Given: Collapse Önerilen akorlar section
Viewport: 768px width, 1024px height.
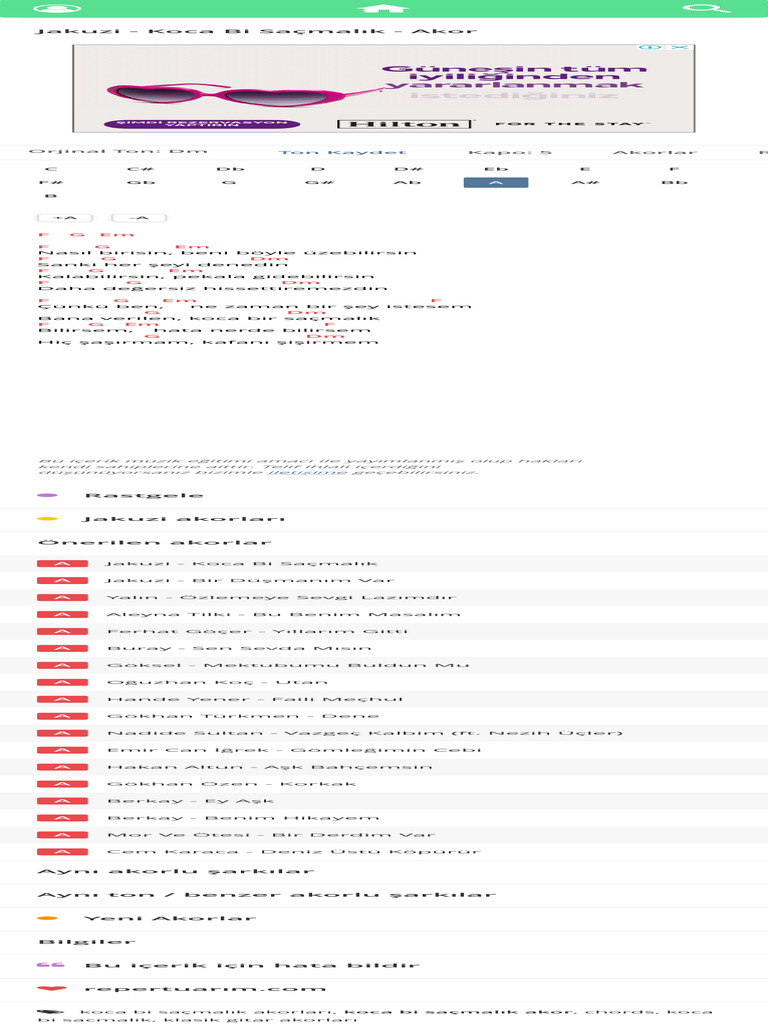Looking at the screenshot, I should [x=384, y=543].
